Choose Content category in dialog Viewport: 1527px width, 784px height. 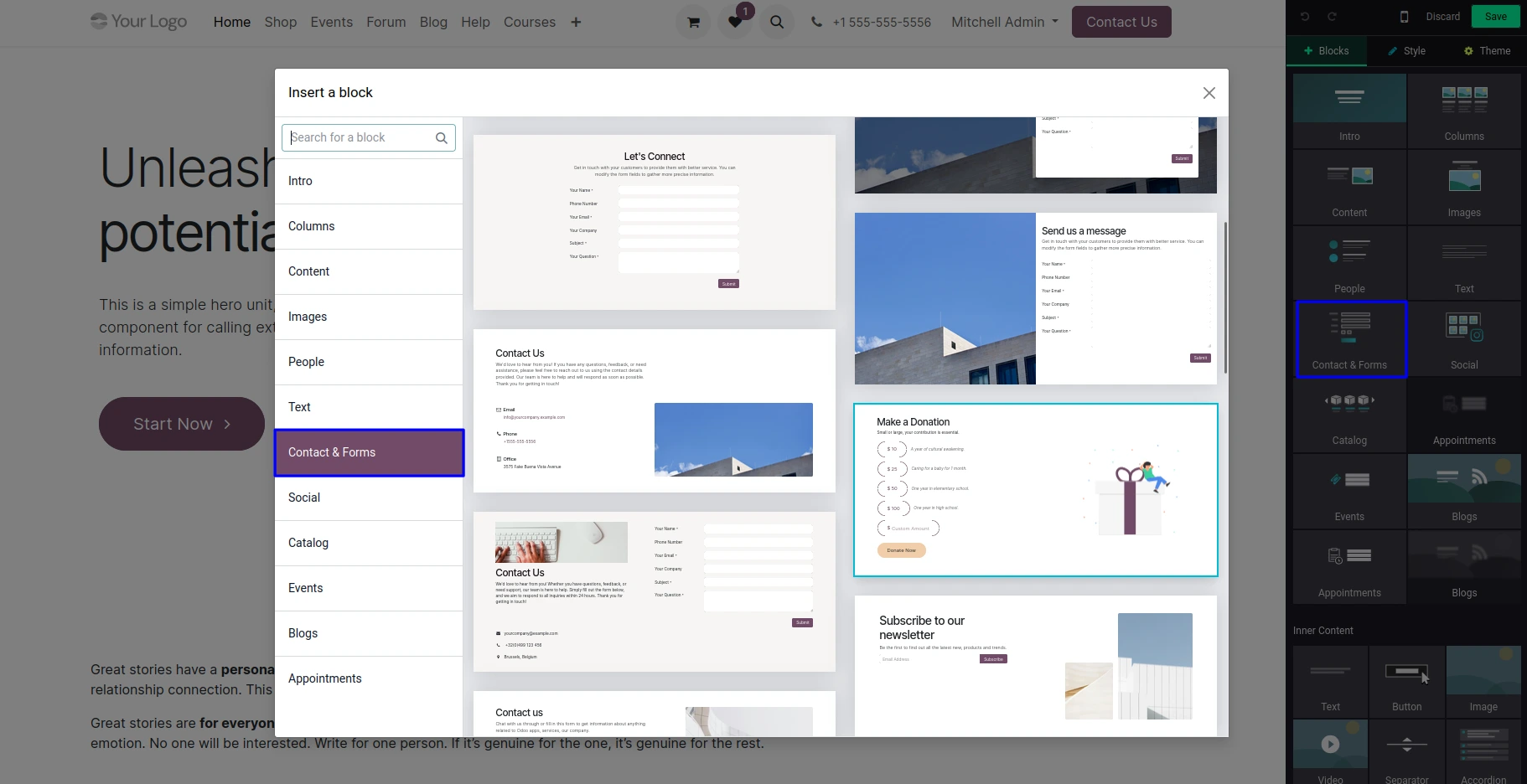(x=369, y=271)
